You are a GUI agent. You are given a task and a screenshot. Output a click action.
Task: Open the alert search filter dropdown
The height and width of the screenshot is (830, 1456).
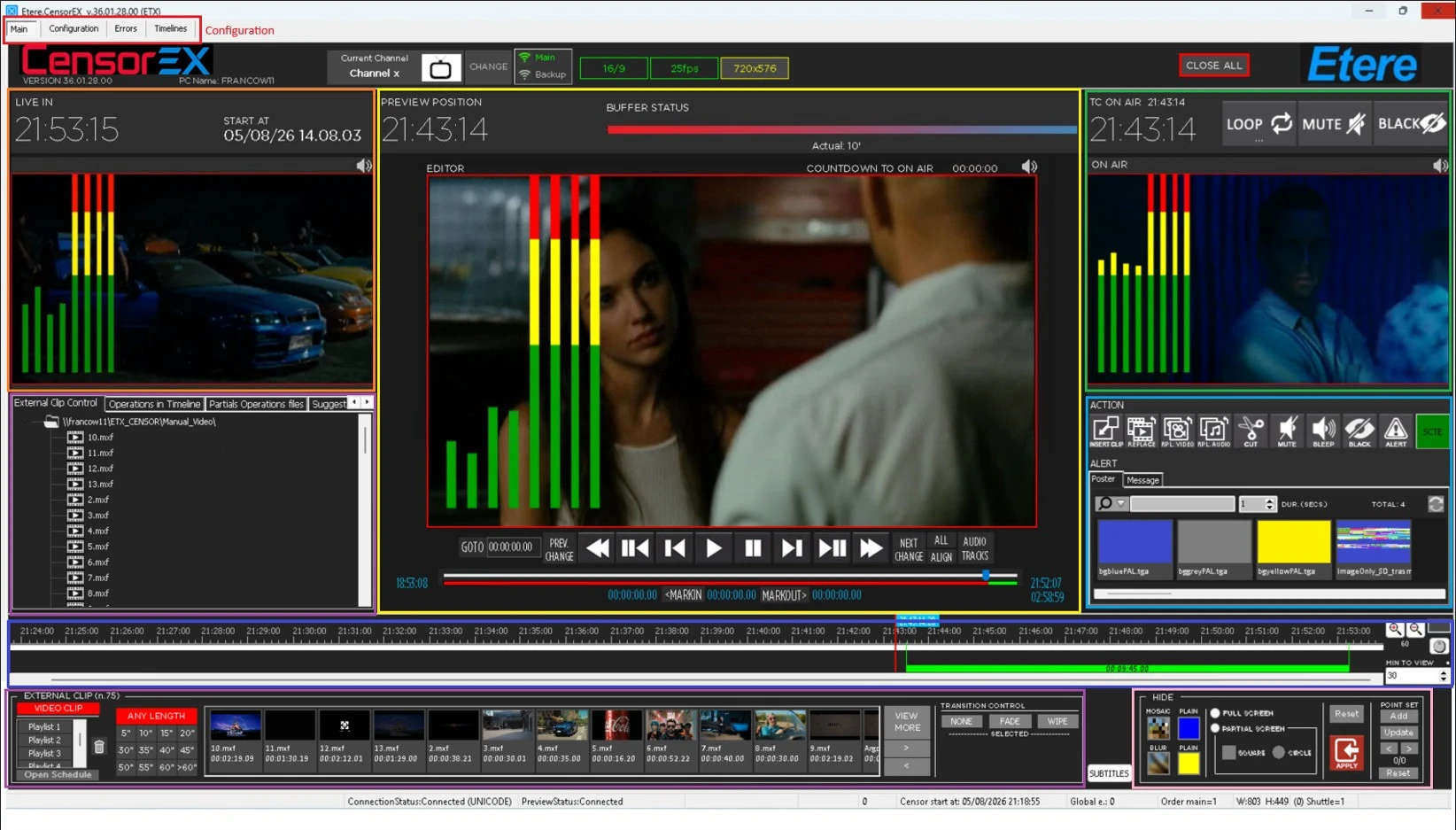coord(1121,504)
